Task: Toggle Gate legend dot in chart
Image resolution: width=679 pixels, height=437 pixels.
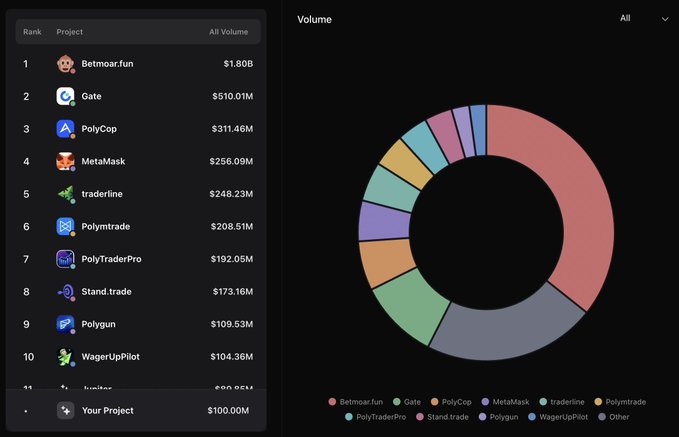Action: 396,401
